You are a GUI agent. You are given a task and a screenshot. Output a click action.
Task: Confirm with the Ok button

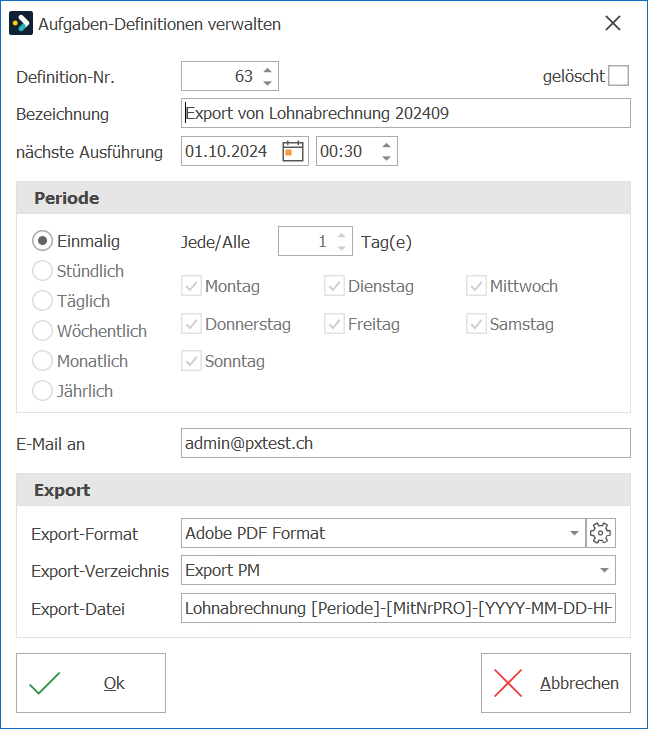pyautogui.click(x=91, y=683)
